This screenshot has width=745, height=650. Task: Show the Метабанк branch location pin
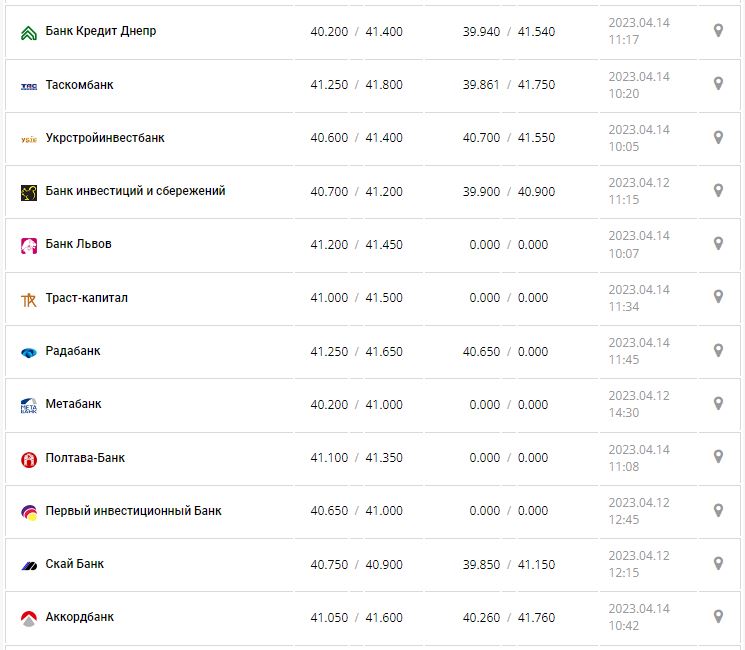pyautogui.click(x=718, y=403)
